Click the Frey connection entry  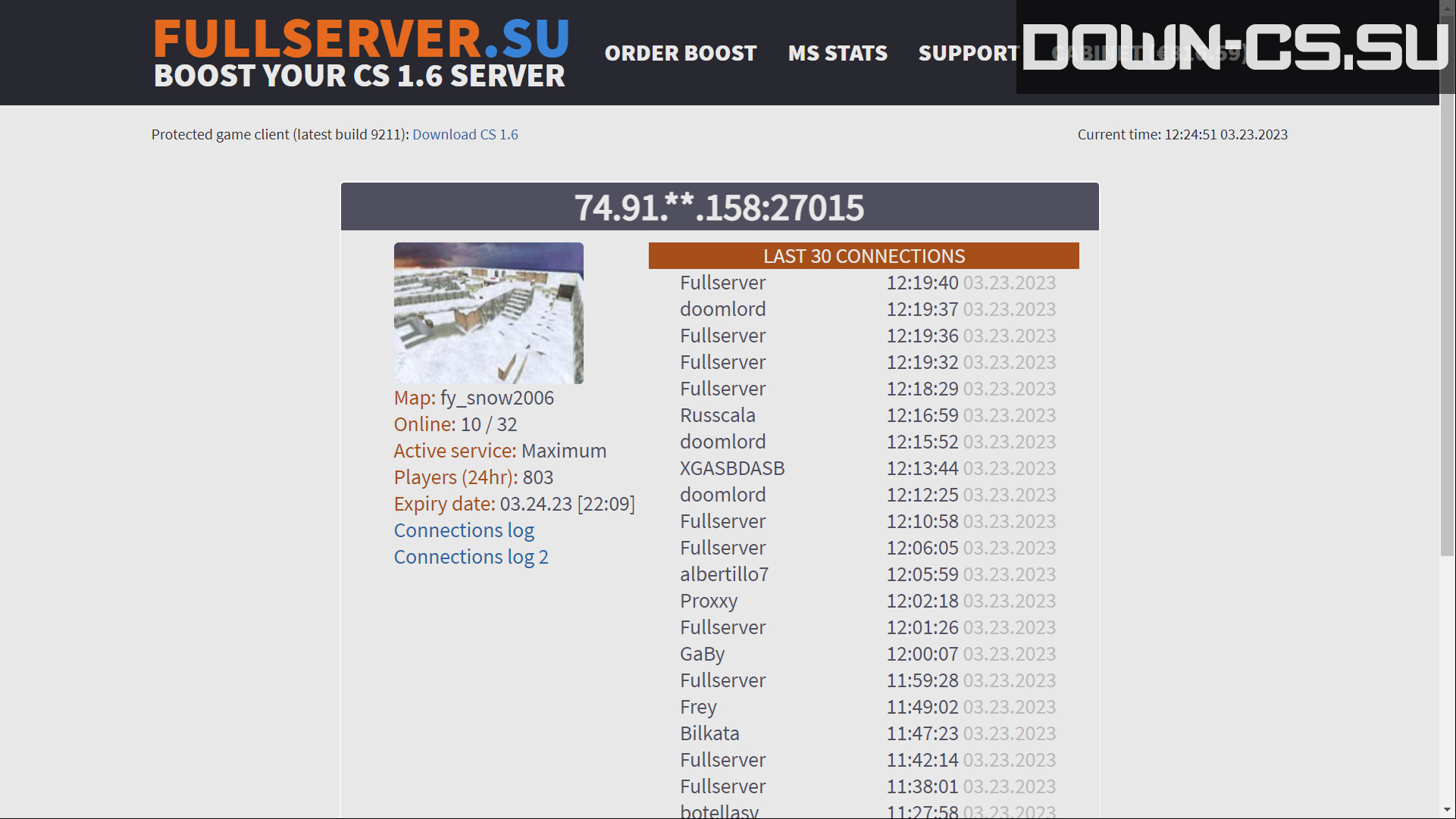[x=698, y=707]
